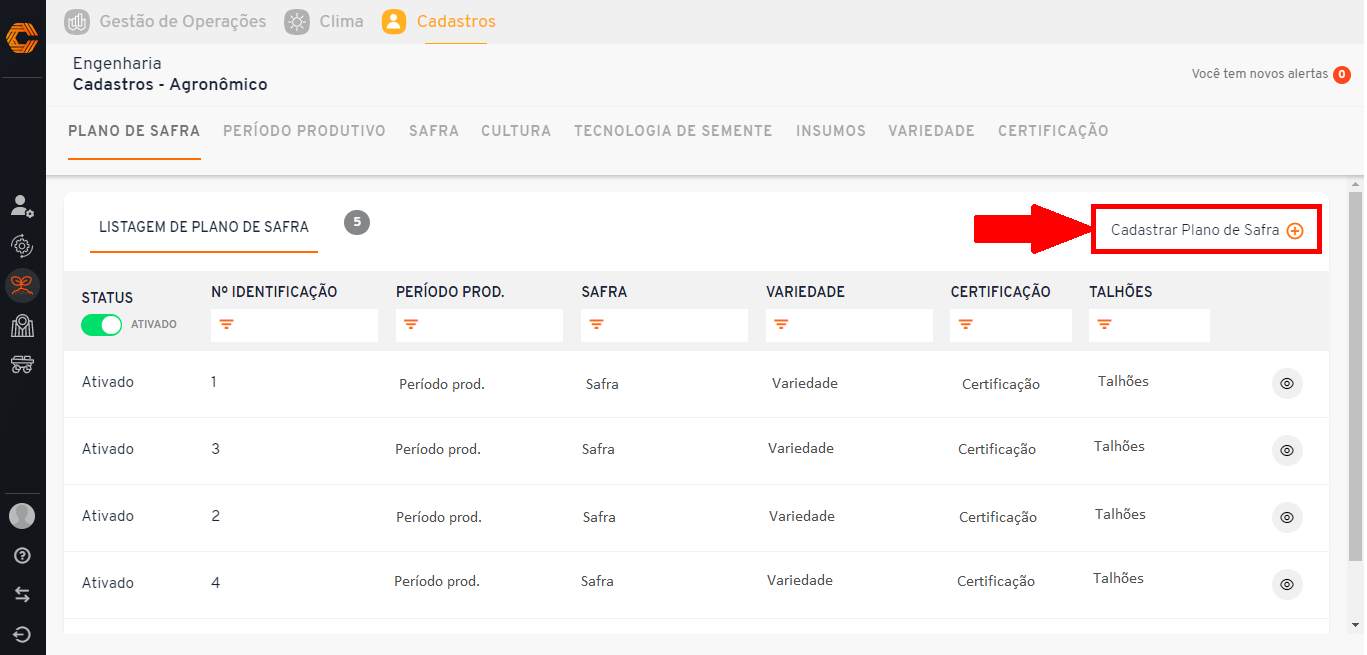Click the Talhões filter field
The image size is (1367, 655).
tap(1149, 325)
